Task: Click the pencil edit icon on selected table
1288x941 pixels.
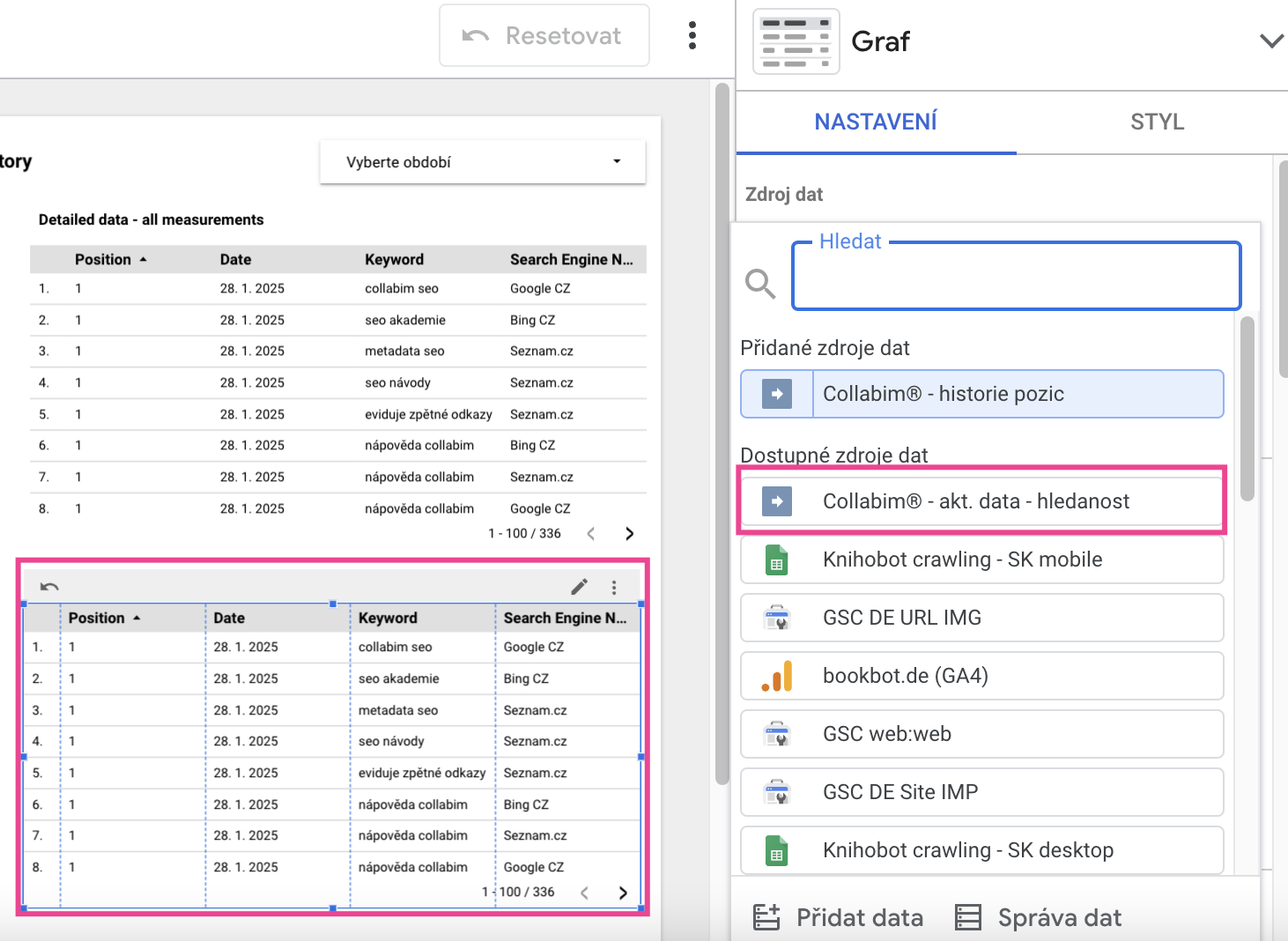Action: [579, 587]
